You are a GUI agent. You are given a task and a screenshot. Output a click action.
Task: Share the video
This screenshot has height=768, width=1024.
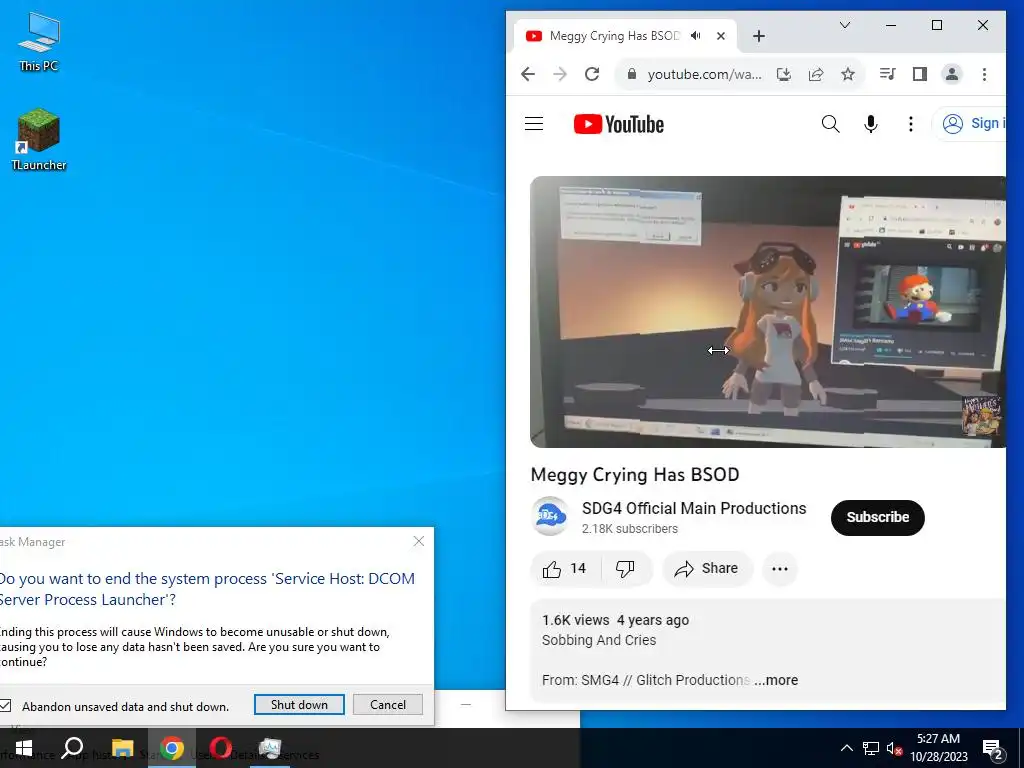tap(707, 569)
